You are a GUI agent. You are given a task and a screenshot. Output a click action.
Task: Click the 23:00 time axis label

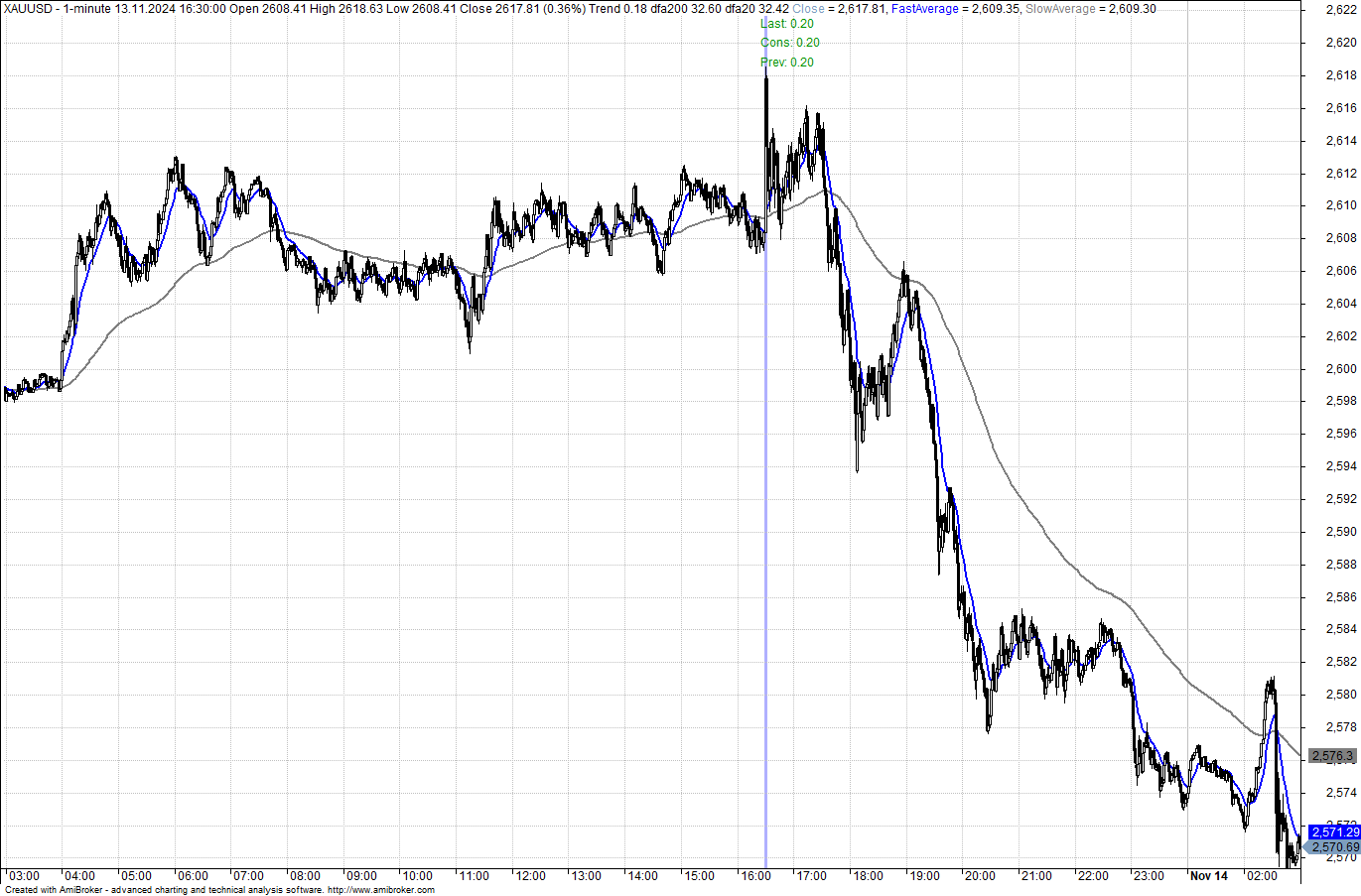tap(1149, 876)
